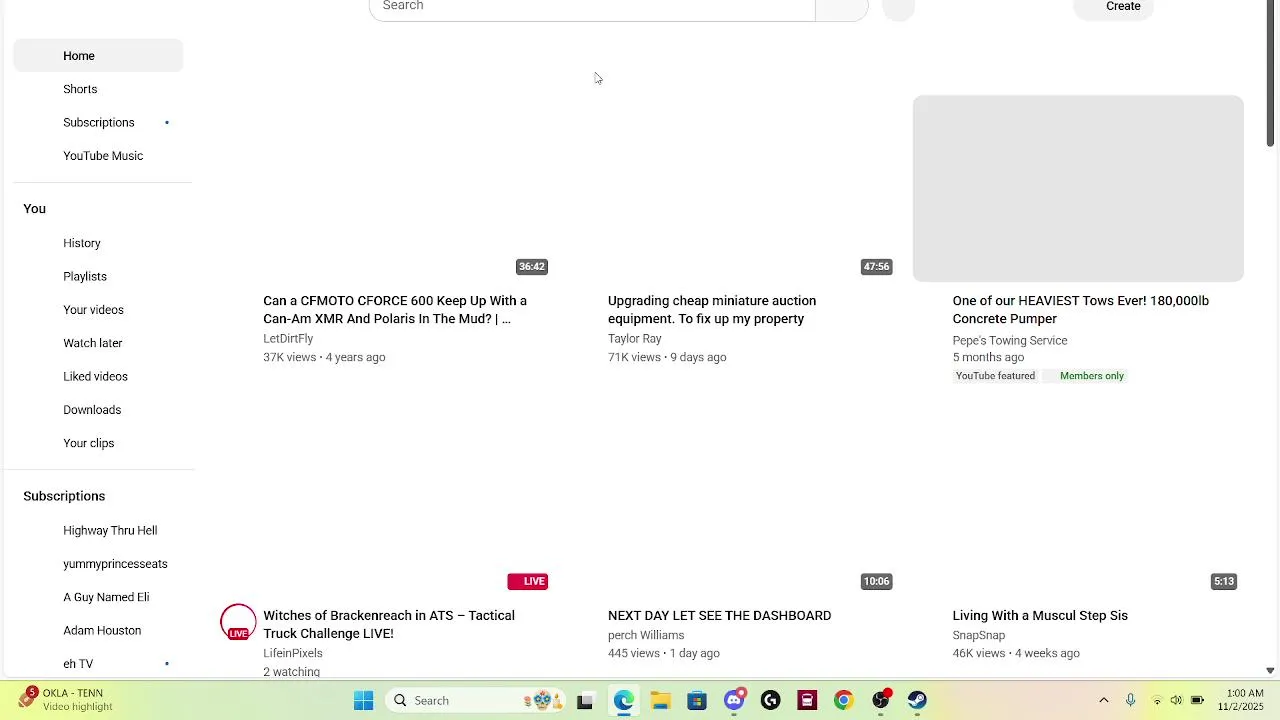Open File Explorer from the taskbar
The height and width of the screenshot is (720, 1280).
660,701
